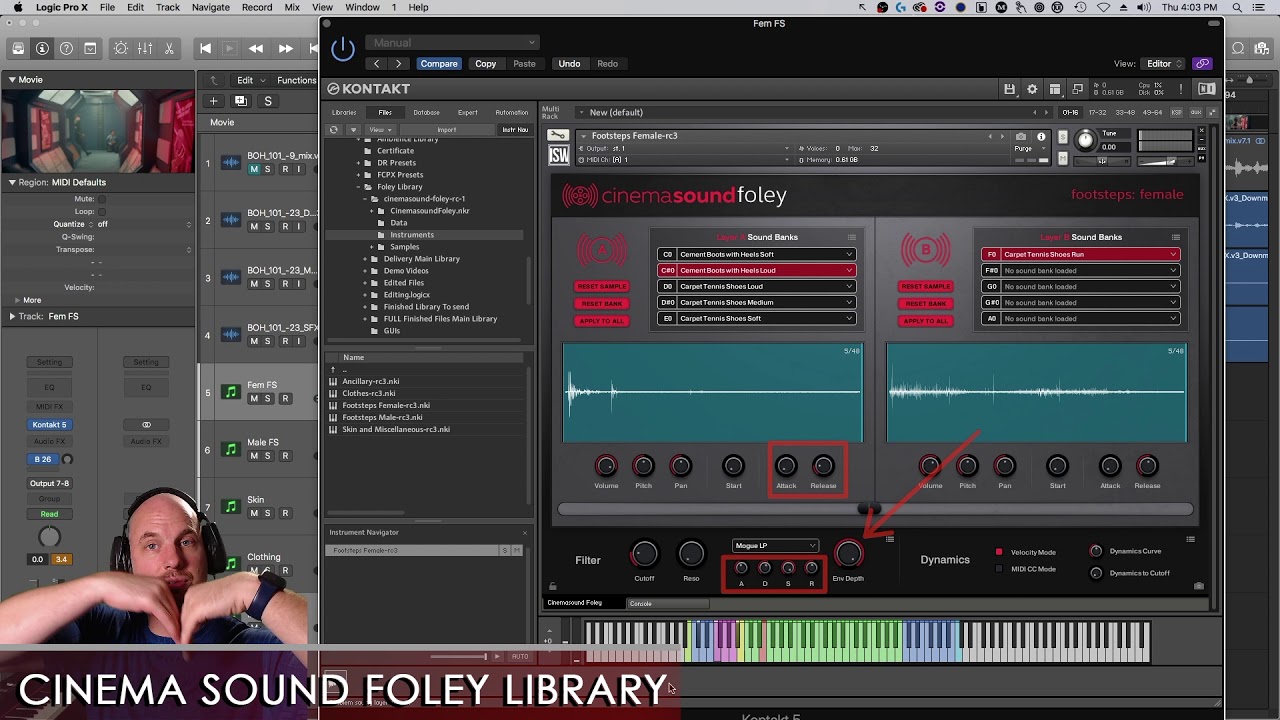Click the instrument wrench edit icon

558,135
